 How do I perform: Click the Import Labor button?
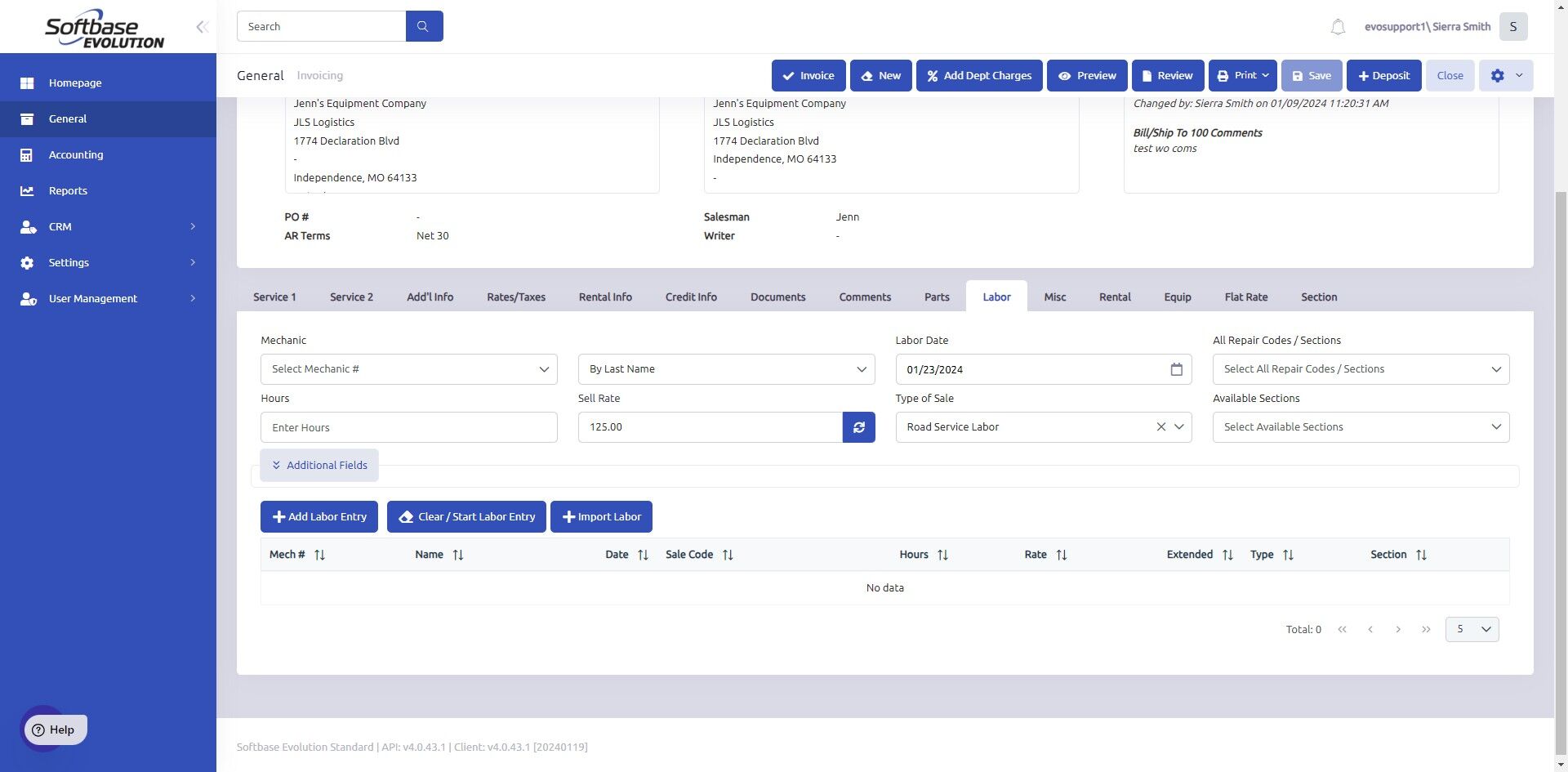[x=601, y=516]
